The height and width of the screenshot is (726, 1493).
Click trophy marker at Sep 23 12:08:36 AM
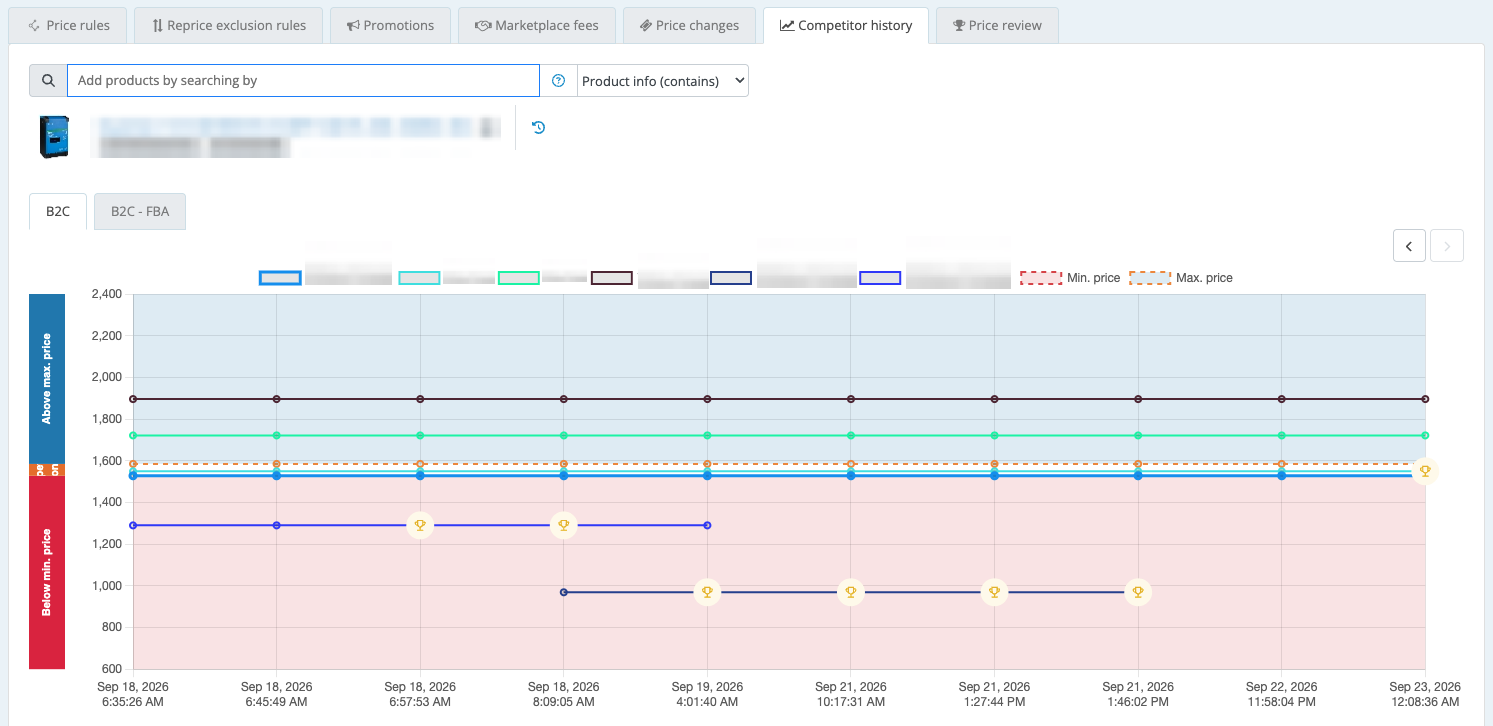1425,471
